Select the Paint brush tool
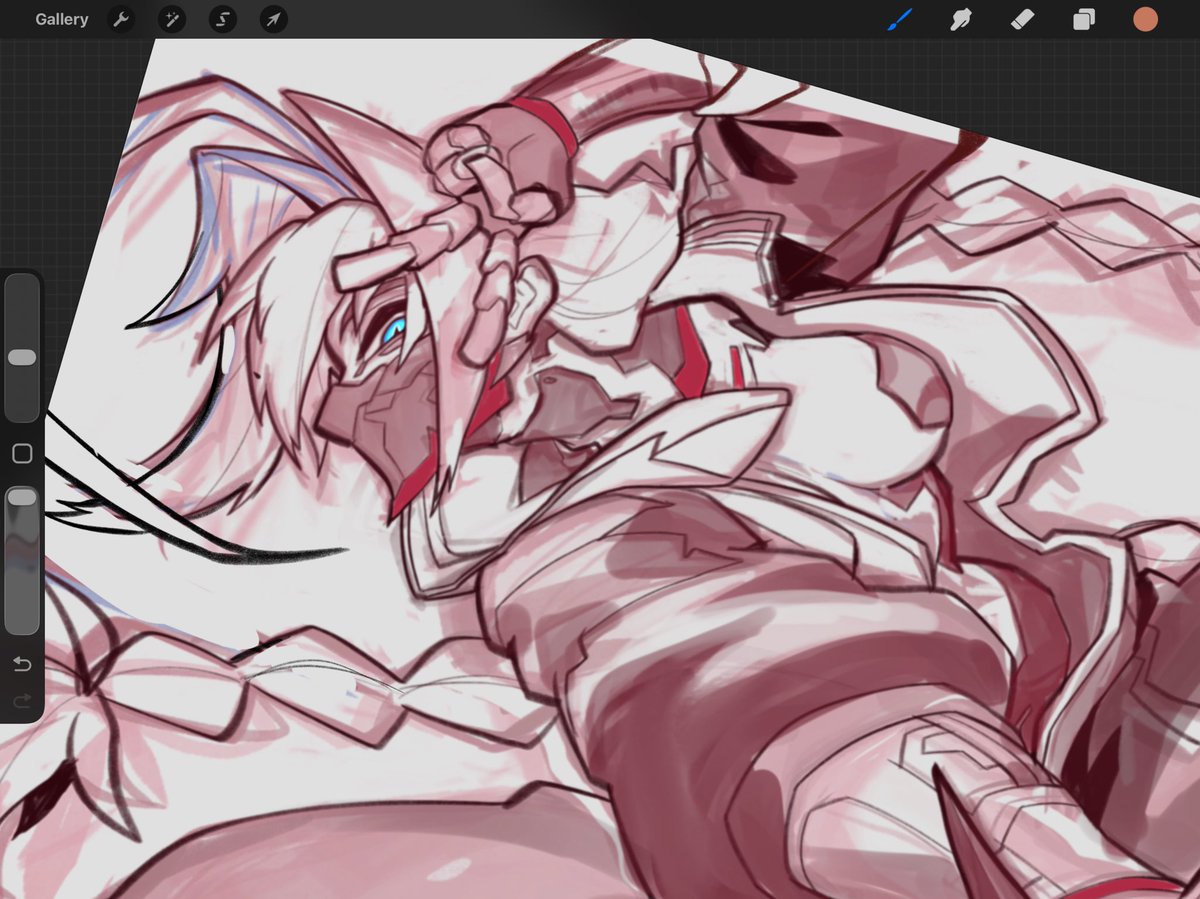 [900, 19]
